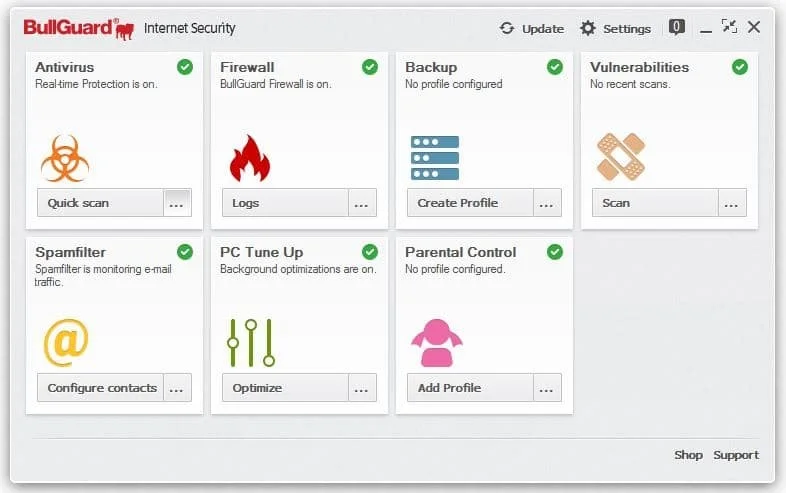This screenshot has width=786, height=493.
Task: Click Update in the top bar
Action: tap(532, 29)
